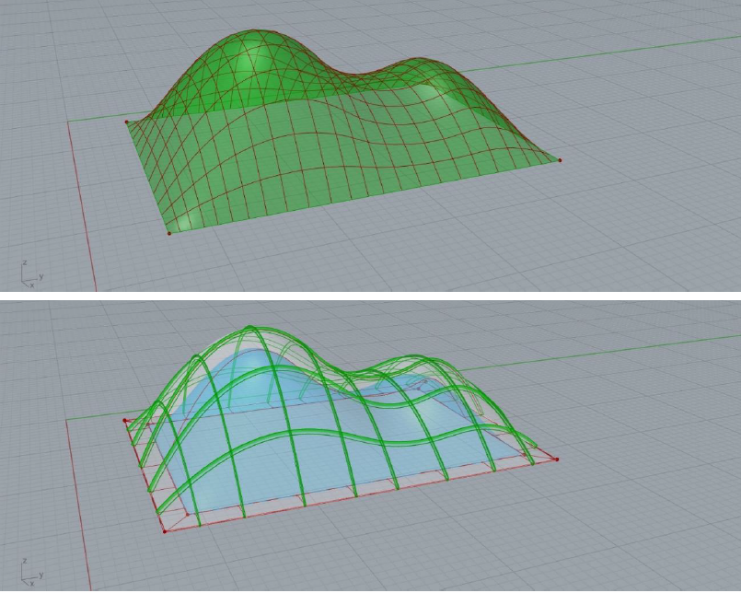
Task: Select right red corner point of bottom frame
Action: (x=557, y=460)
